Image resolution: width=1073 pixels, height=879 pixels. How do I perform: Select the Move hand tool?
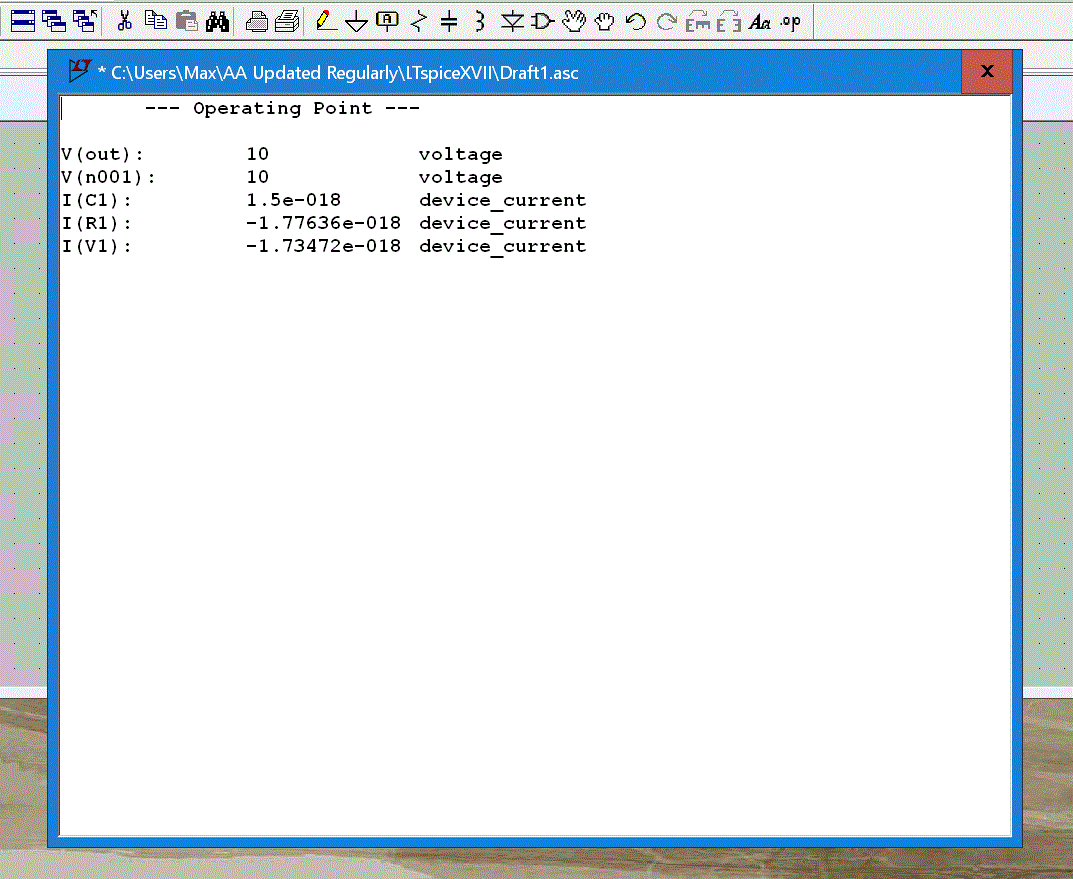click(x=573, y=21)
